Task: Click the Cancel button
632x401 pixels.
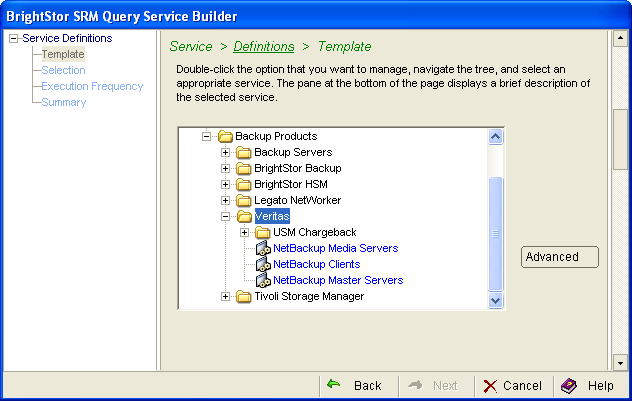Action: [x=513, y=386]
